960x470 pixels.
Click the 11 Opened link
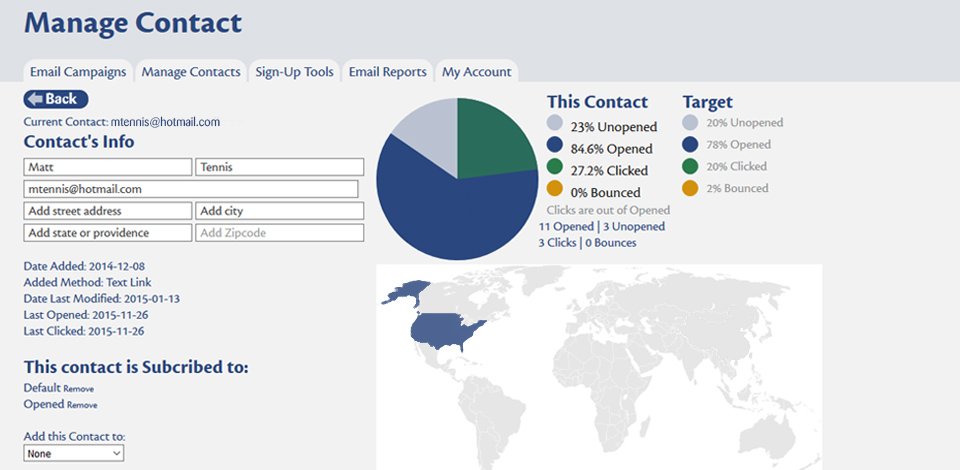click(566, 226)
